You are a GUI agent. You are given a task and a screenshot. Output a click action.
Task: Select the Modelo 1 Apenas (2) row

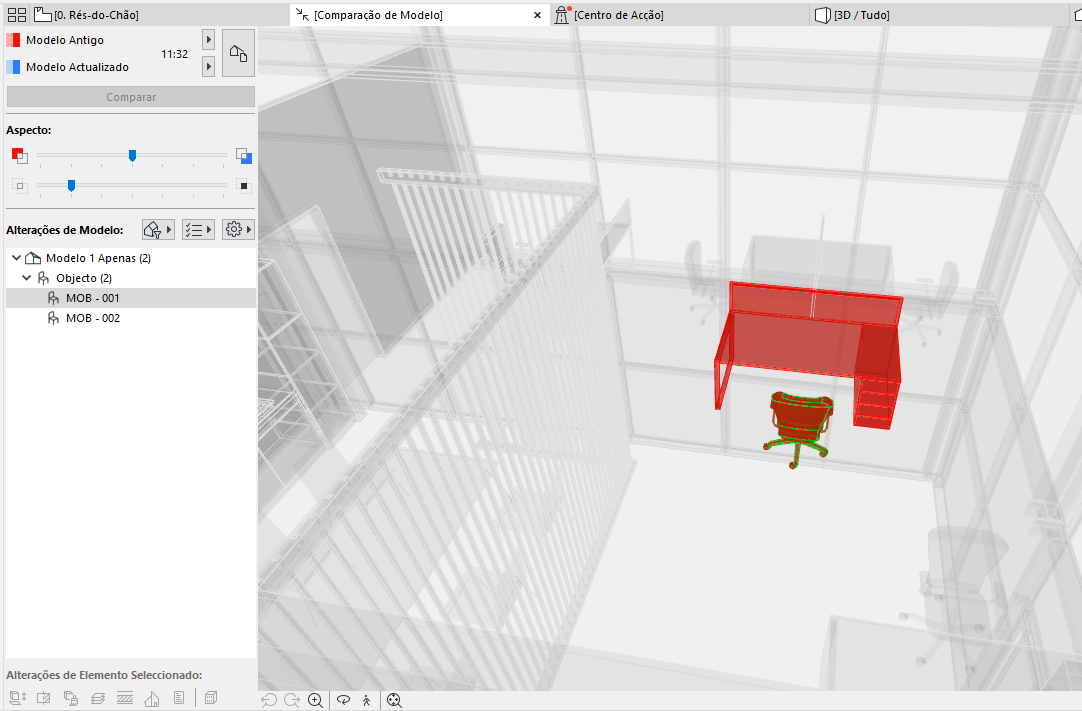tap(130, 258)
